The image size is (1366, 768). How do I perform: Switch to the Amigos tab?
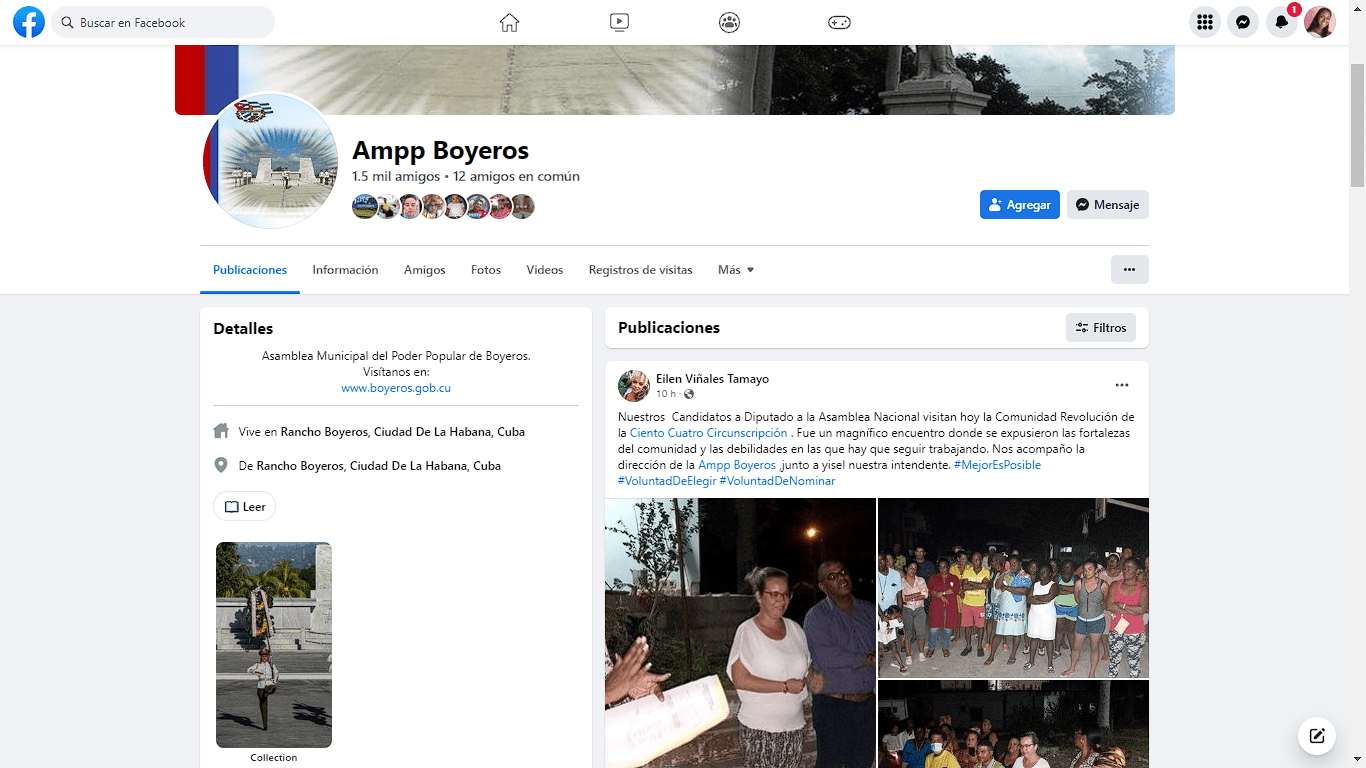pos(425,270)
